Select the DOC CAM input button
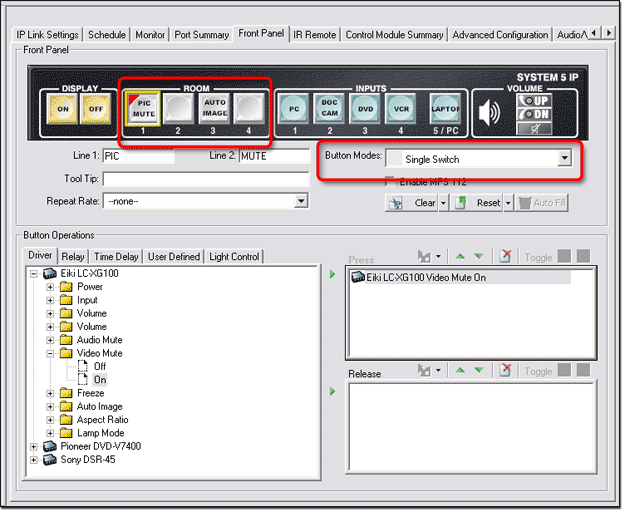630x517 pixels. tap(329, 107)
